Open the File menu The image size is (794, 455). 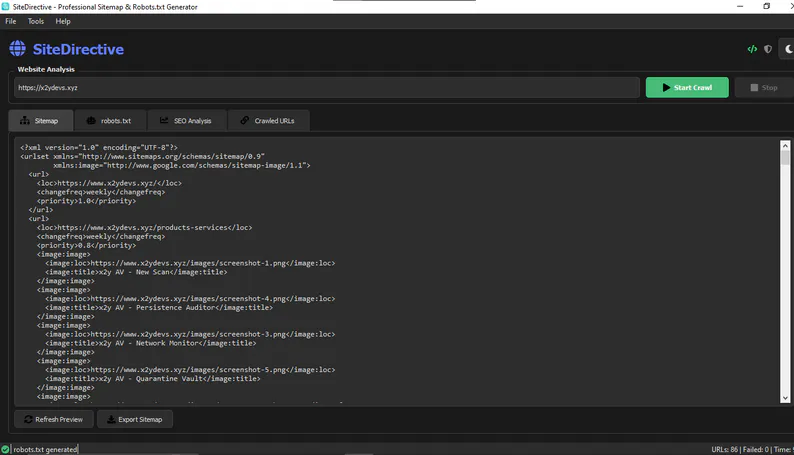11,21
